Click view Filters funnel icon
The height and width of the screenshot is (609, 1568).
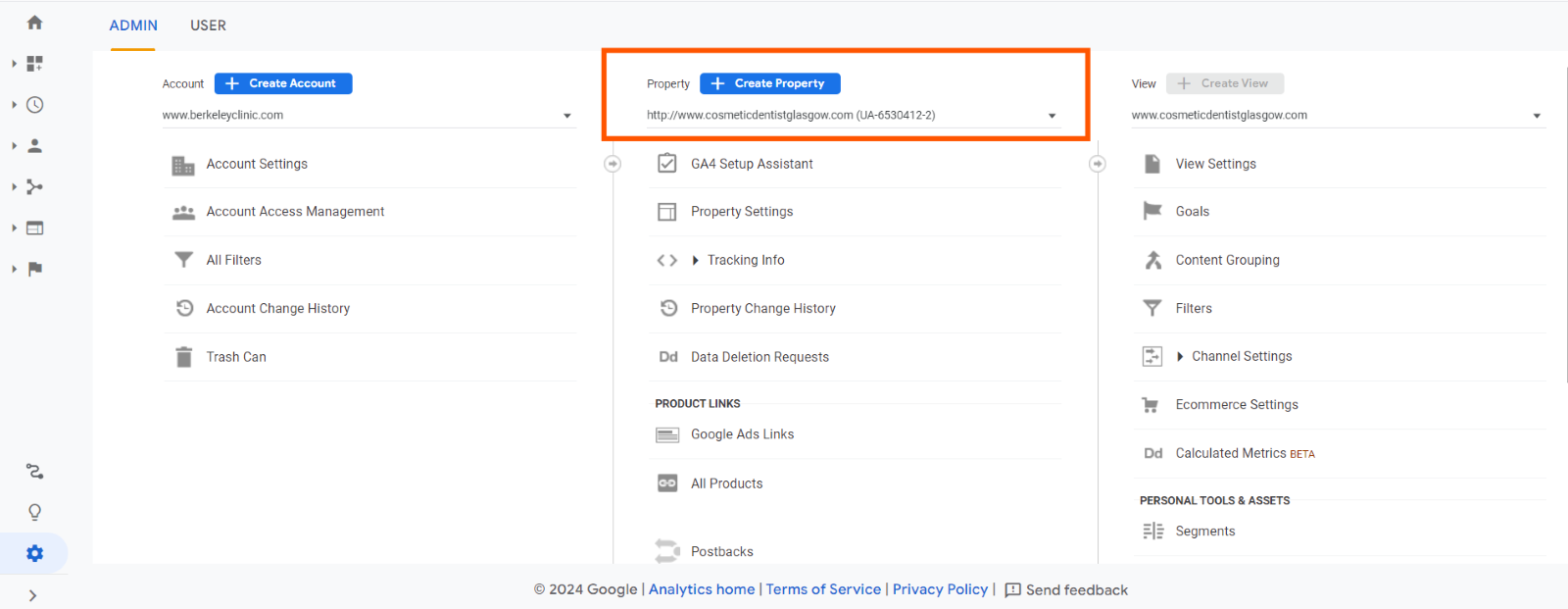point(1152,308)
